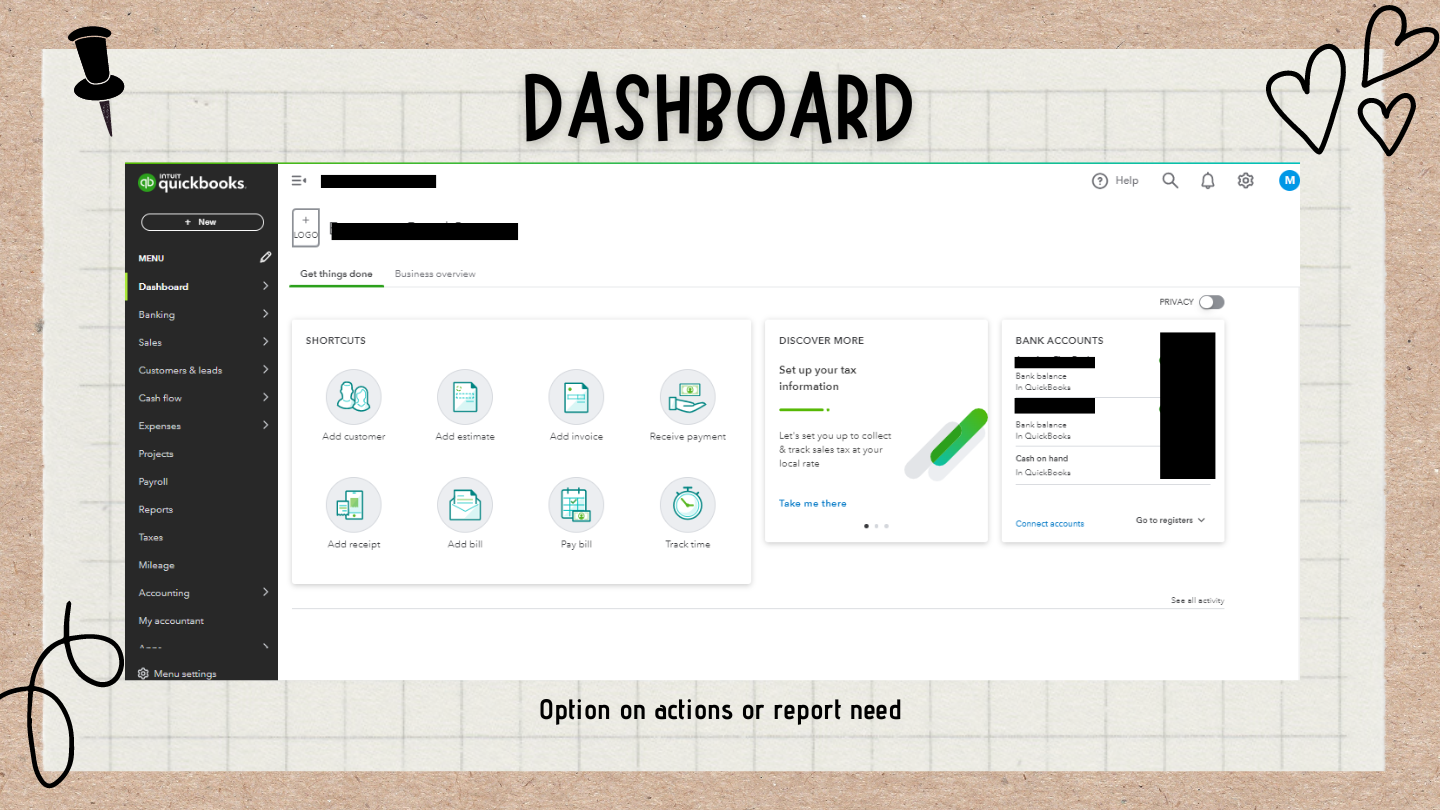
Task: Open Taxes in the sidebar menu
Action: click(151, 538)
